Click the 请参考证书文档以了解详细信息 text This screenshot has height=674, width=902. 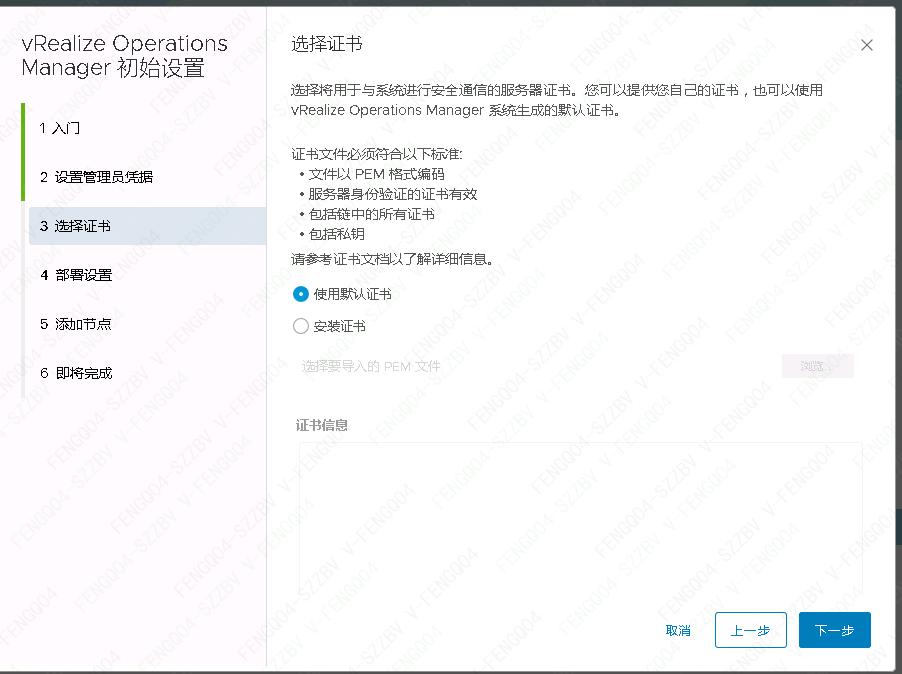(392, 259)
